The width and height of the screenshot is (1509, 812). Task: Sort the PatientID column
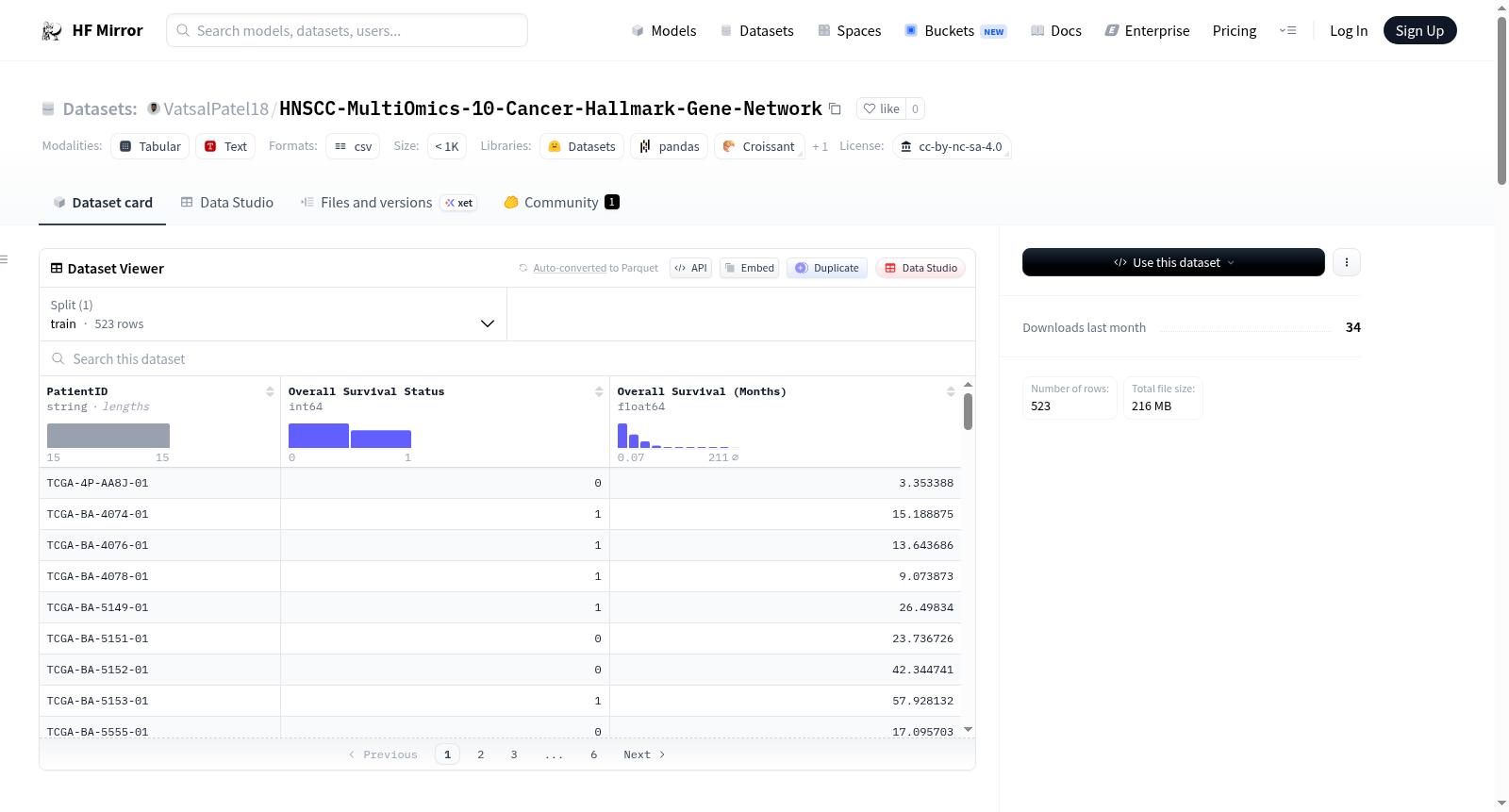coord(270,391)
